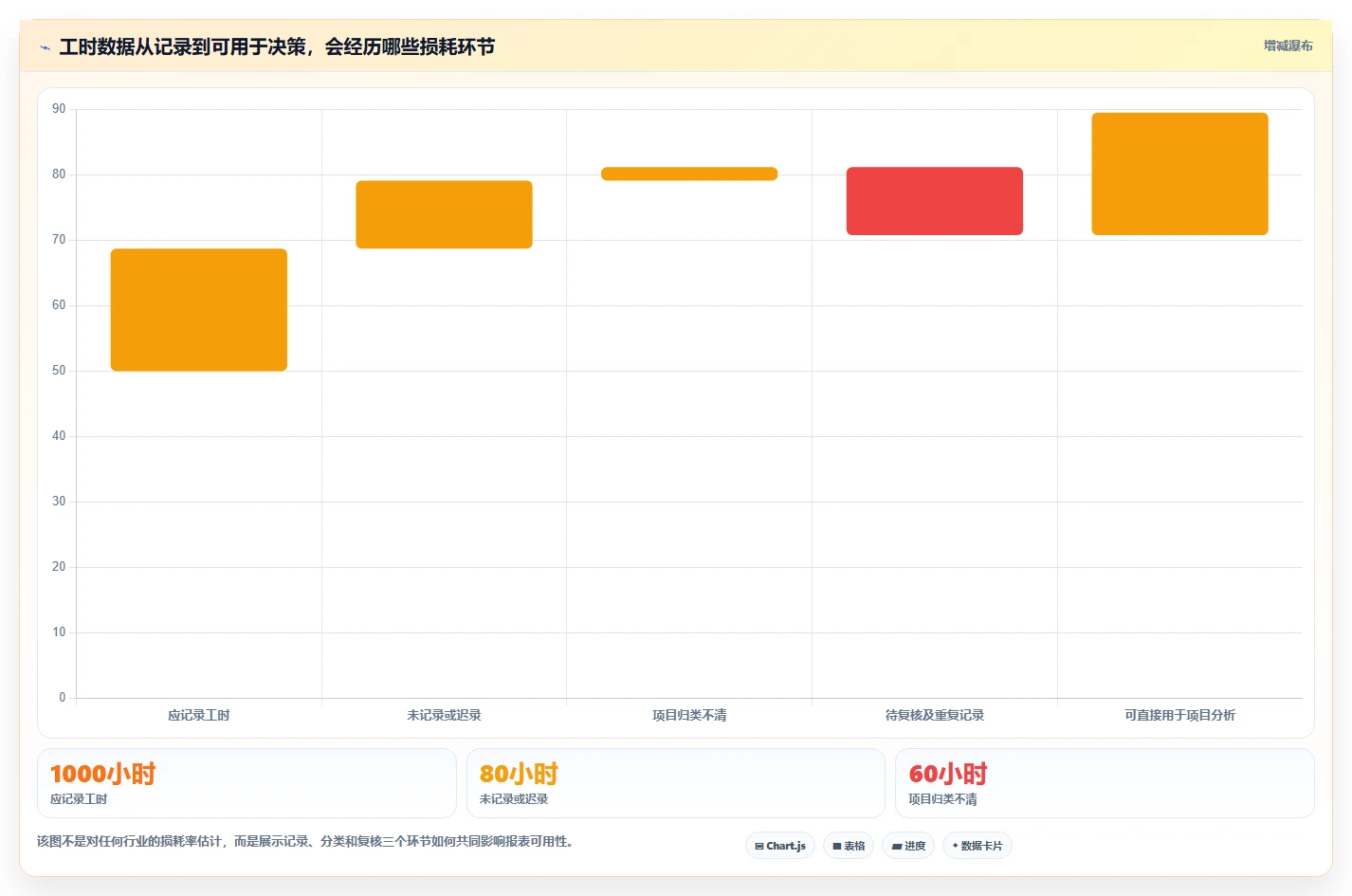Click the thin 项目归类不清 bar
1352x896 pixels.
pos(689,174)
